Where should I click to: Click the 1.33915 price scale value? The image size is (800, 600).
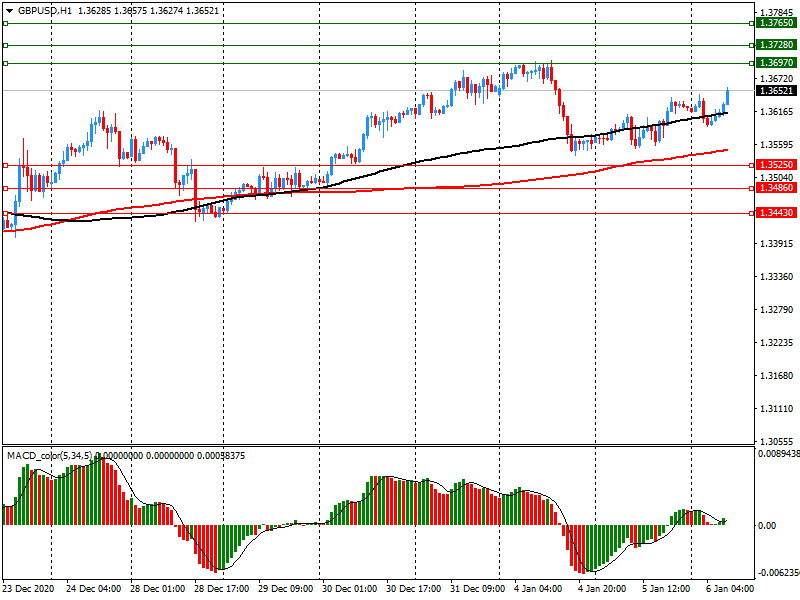pyautogui.click(x=777, y=244)
